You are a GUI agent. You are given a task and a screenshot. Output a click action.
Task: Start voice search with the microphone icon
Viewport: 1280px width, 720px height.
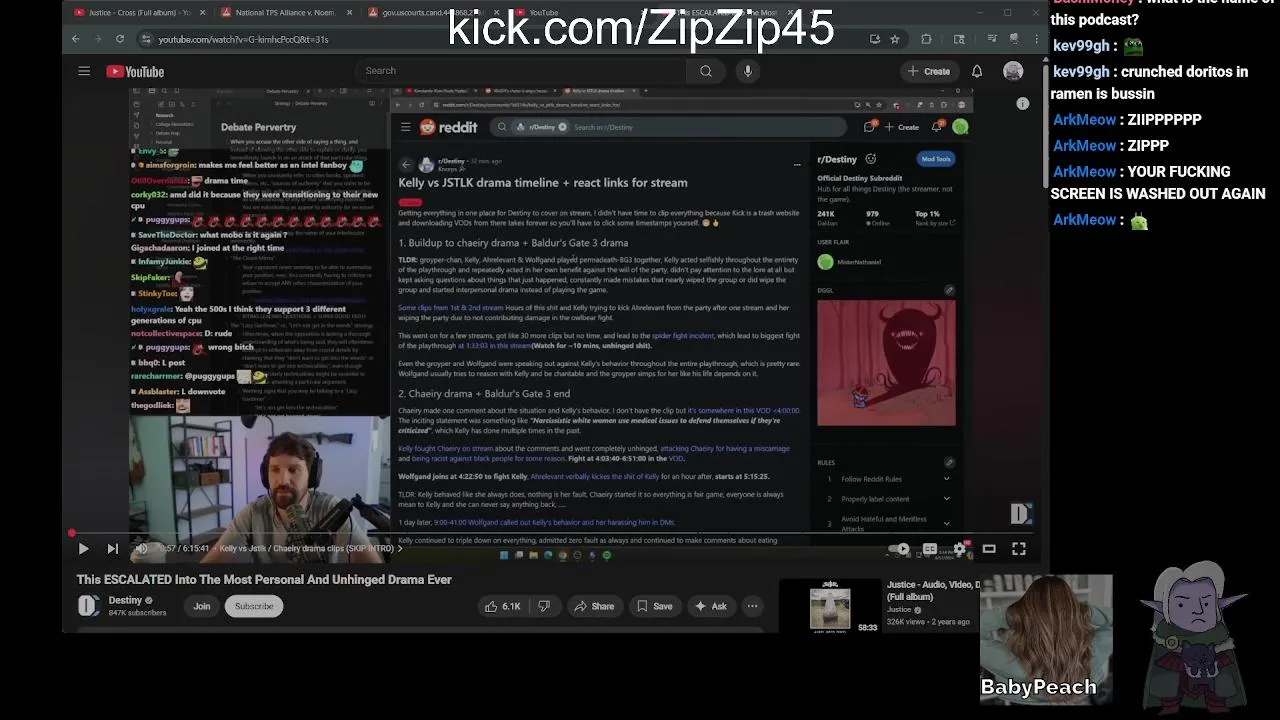748,71
